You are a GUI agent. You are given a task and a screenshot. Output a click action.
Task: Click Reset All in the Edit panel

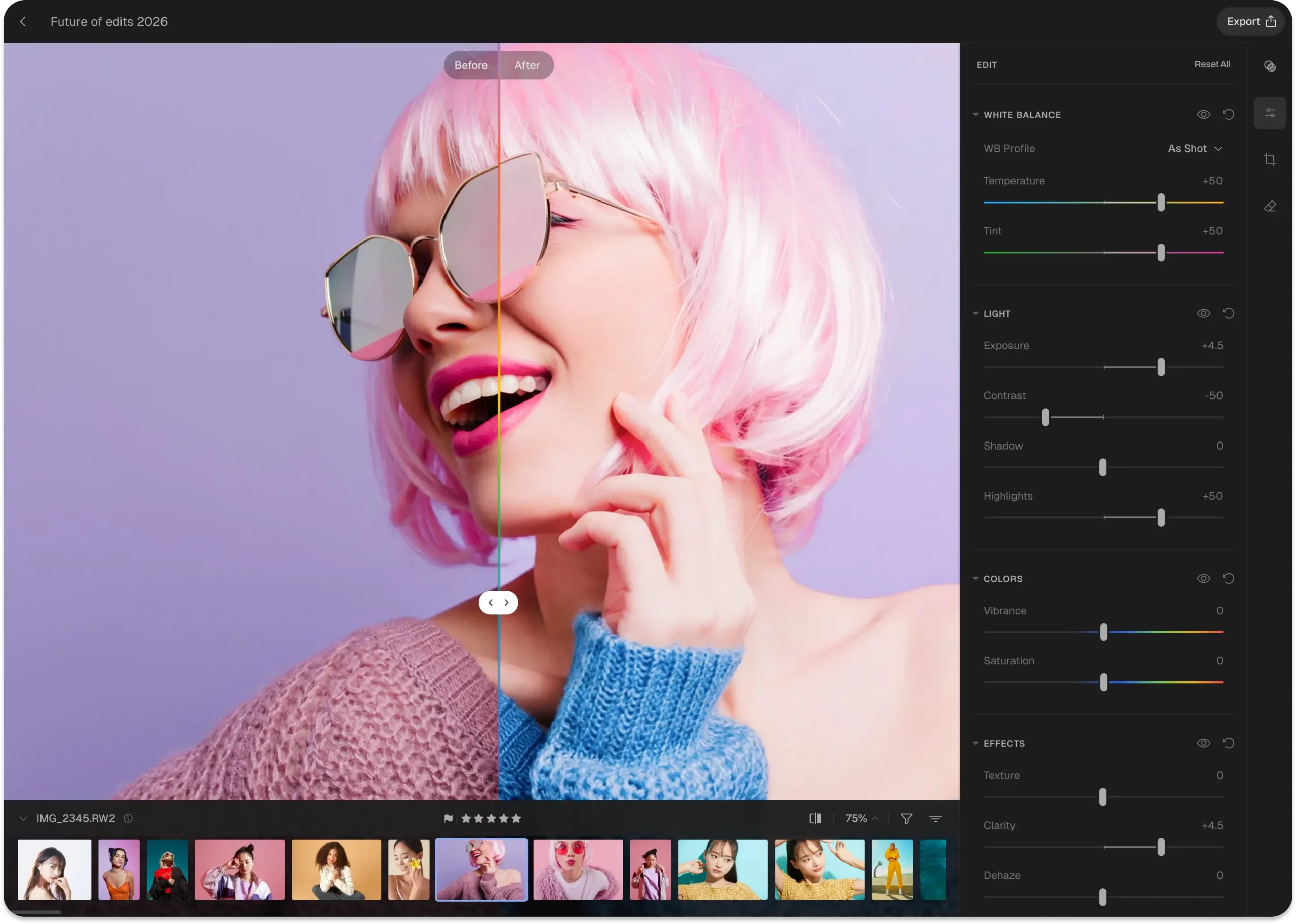click(1212, 64)
